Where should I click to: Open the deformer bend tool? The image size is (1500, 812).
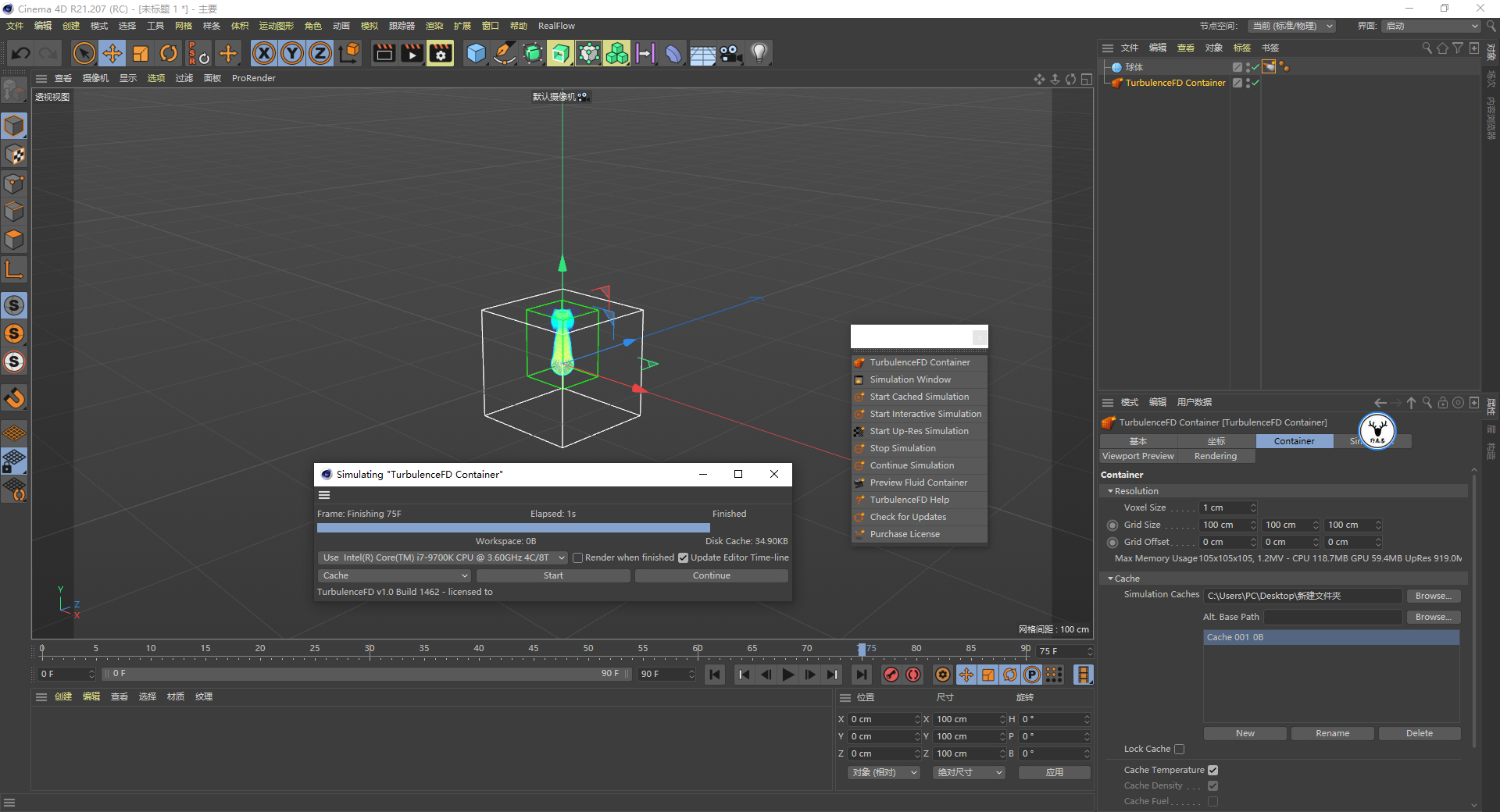673,53
